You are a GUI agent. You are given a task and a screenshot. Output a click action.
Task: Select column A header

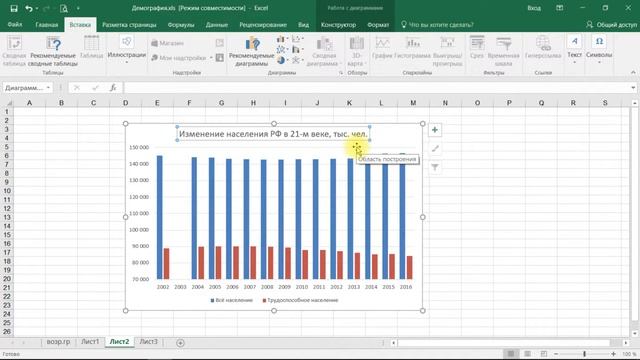tap(29, 103)
